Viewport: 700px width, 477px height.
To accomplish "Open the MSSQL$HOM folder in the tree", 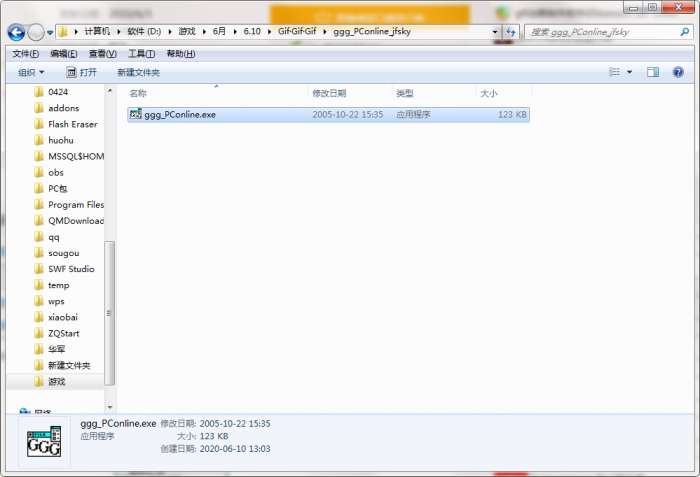I will (76, 156).
